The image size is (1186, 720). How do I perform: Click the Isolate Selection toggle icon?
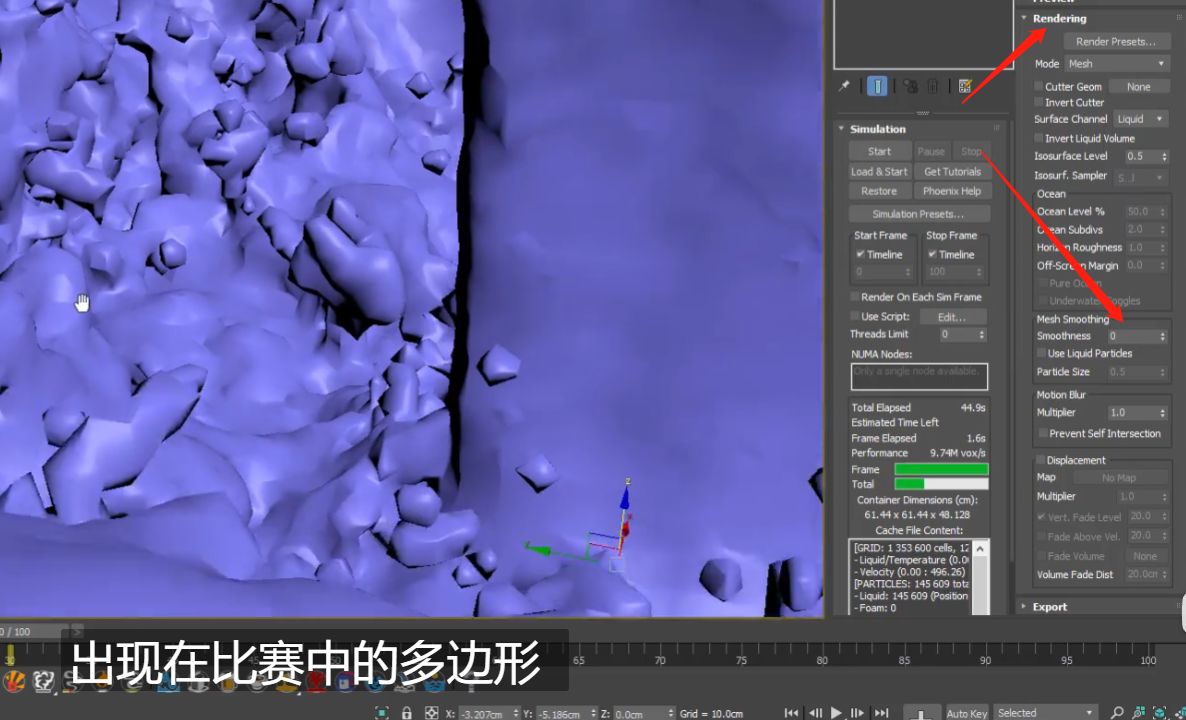[x=382, y=713]
